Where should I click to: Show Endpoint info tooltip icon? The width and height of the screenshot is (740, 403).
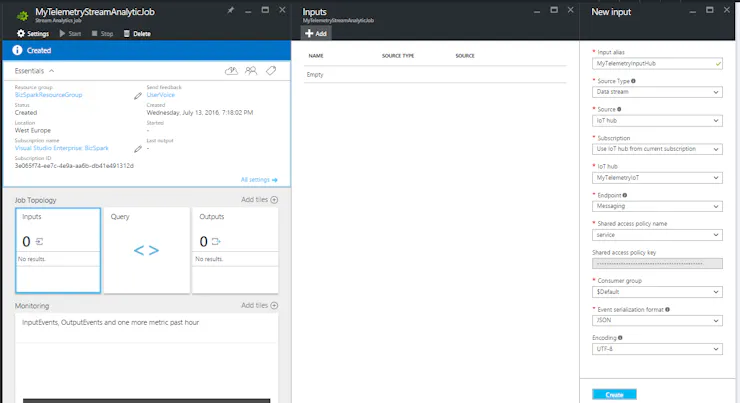(625, 195)
